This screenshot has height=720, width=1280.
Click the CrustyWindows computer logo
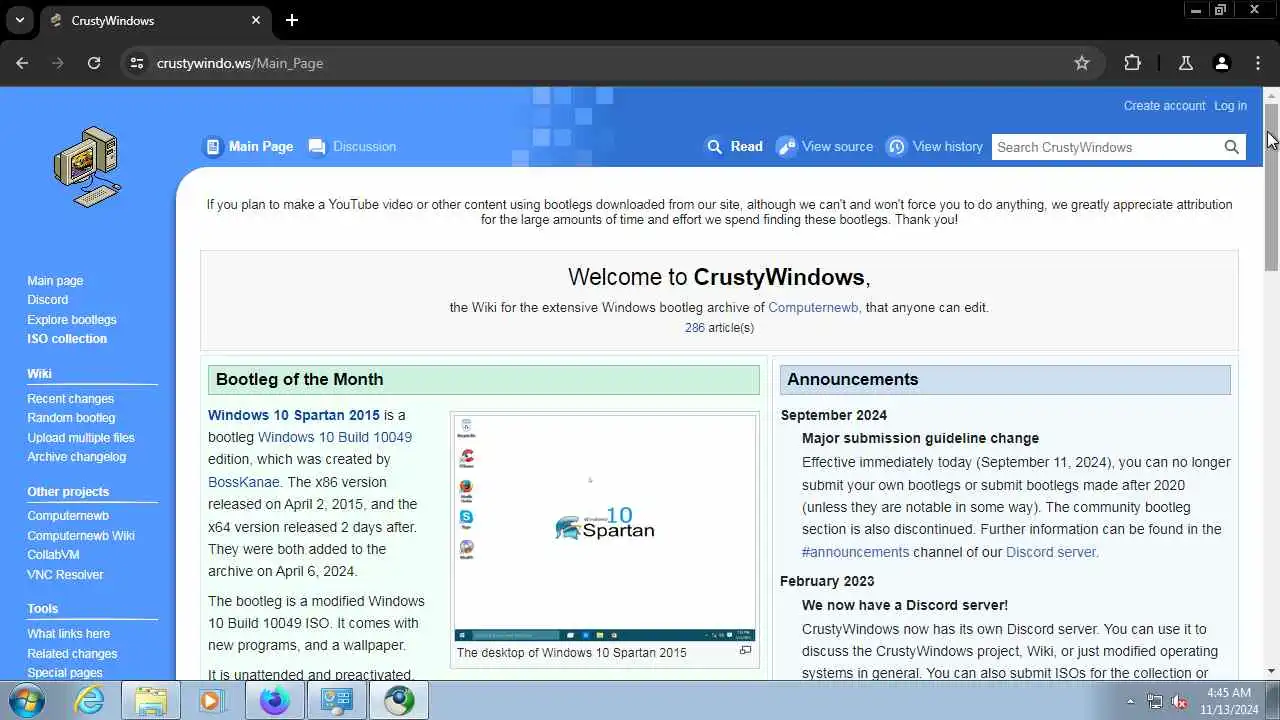[88, 166]
